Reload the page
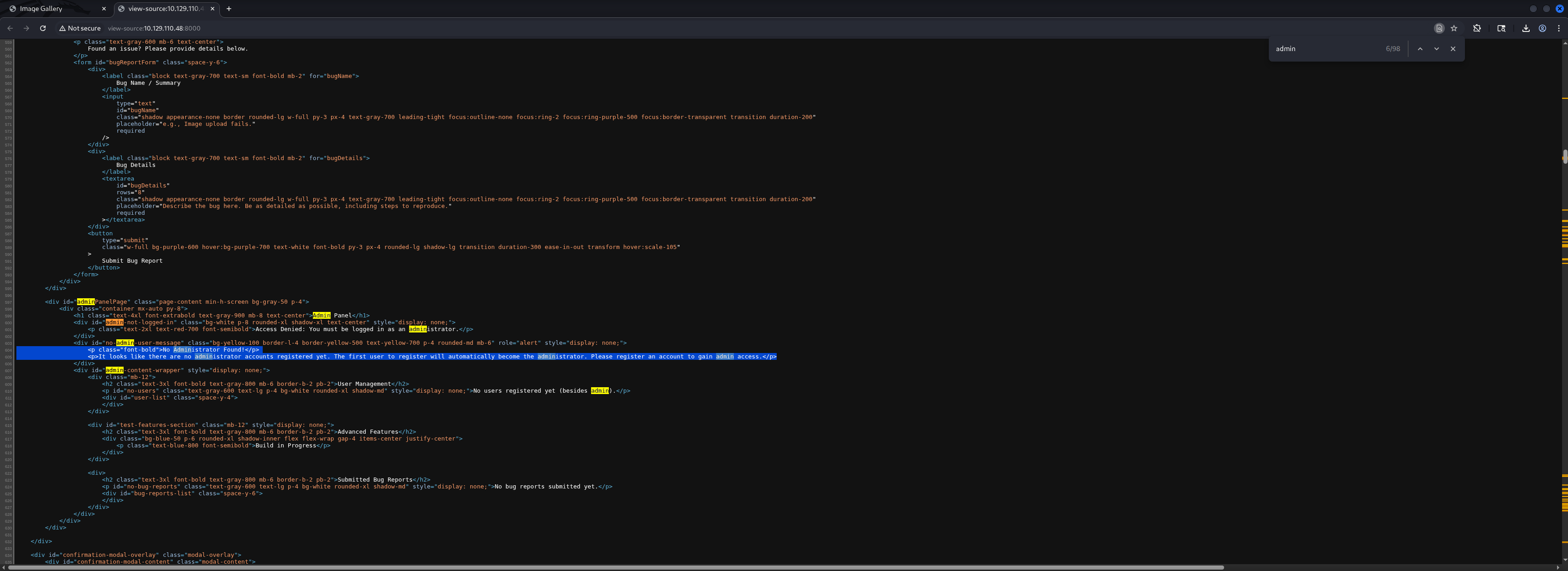1568x571 pixels. [42, 28]
